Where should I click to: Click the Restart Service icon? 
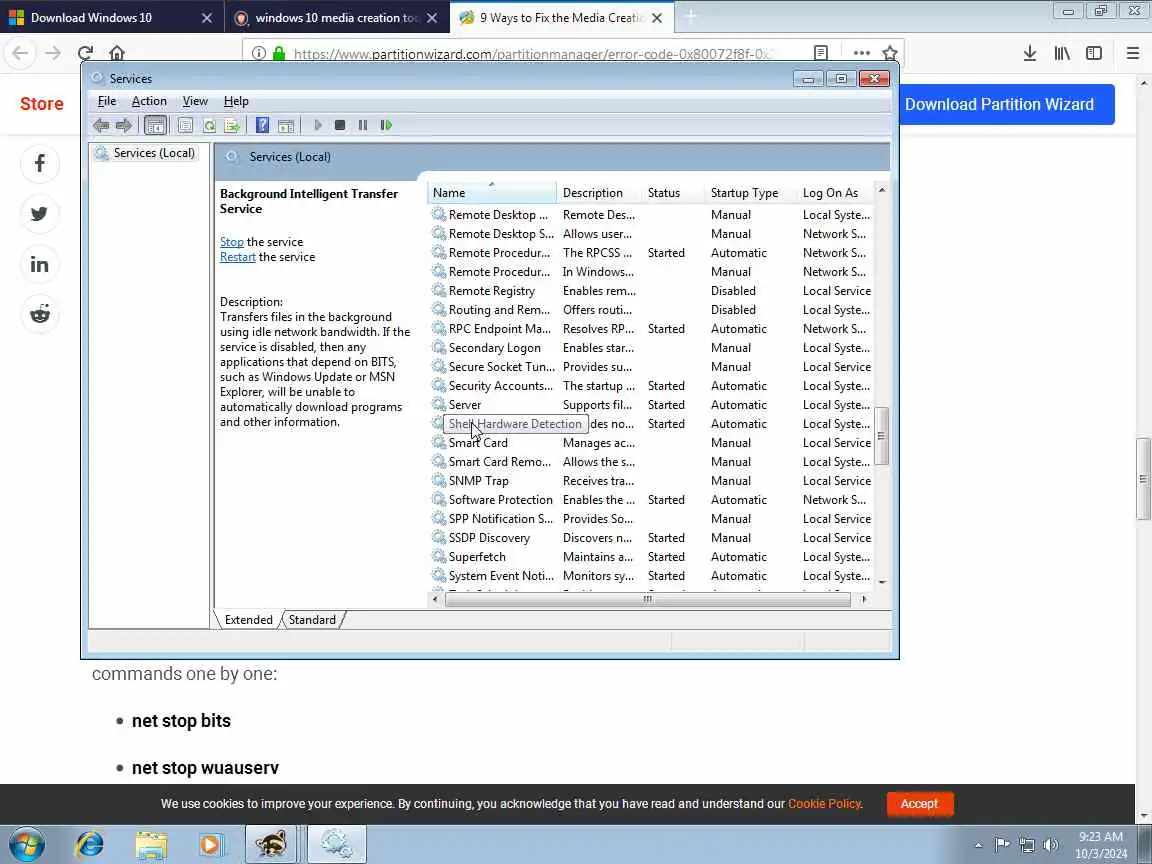tap(386, 126)
